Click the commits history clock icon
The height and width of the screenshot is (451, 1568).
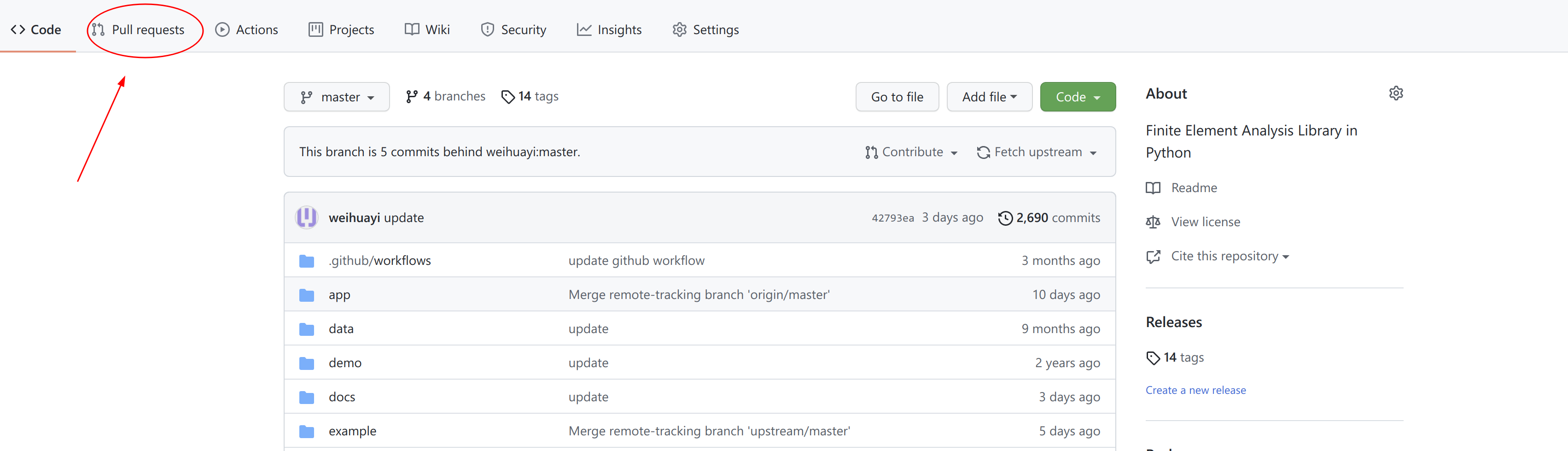pos(1006,218)
